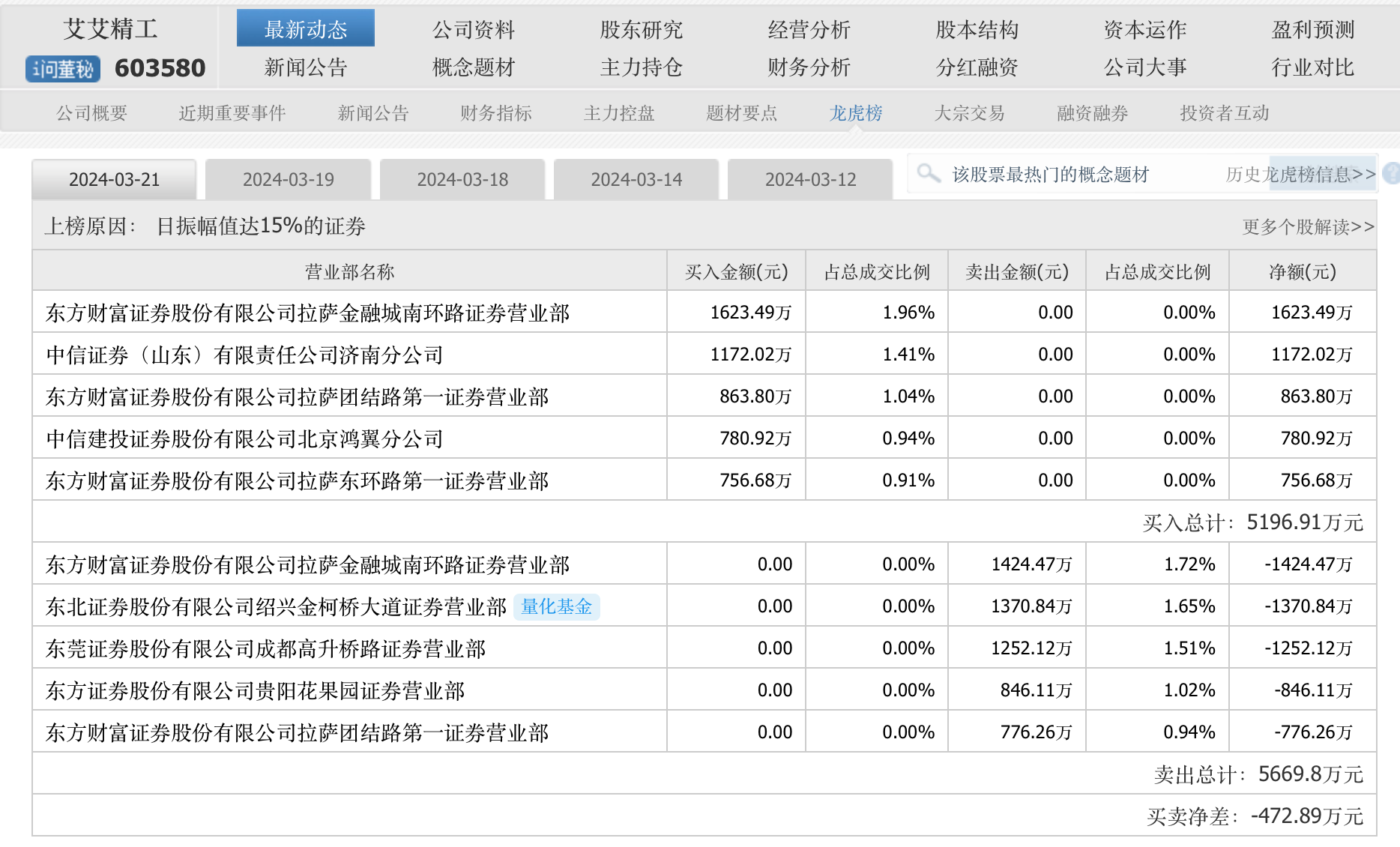Jump to 大宗交易 section

(970, 113)
